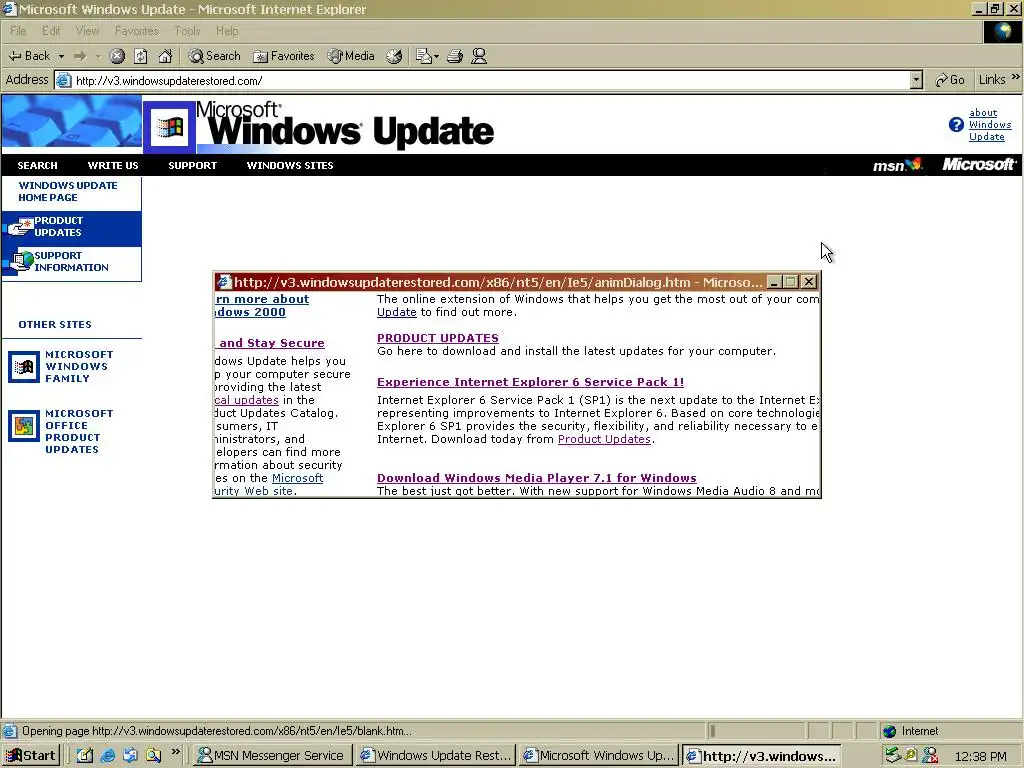
Task: Expand the Links toolbar chevron
Action: [x=1016, y=77]
